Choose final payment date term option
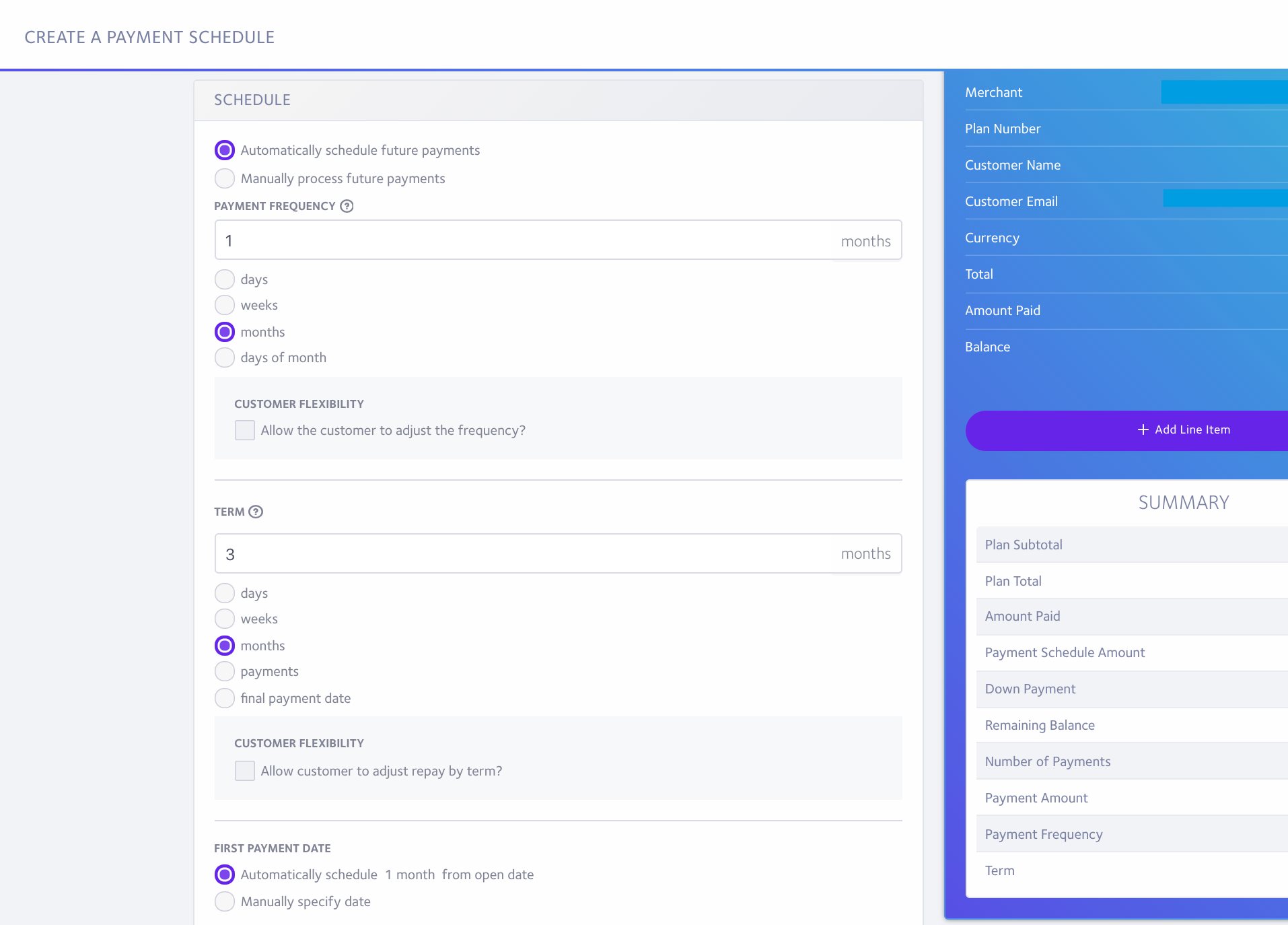This screenshot has height=925, width=1288. point(225,698)
